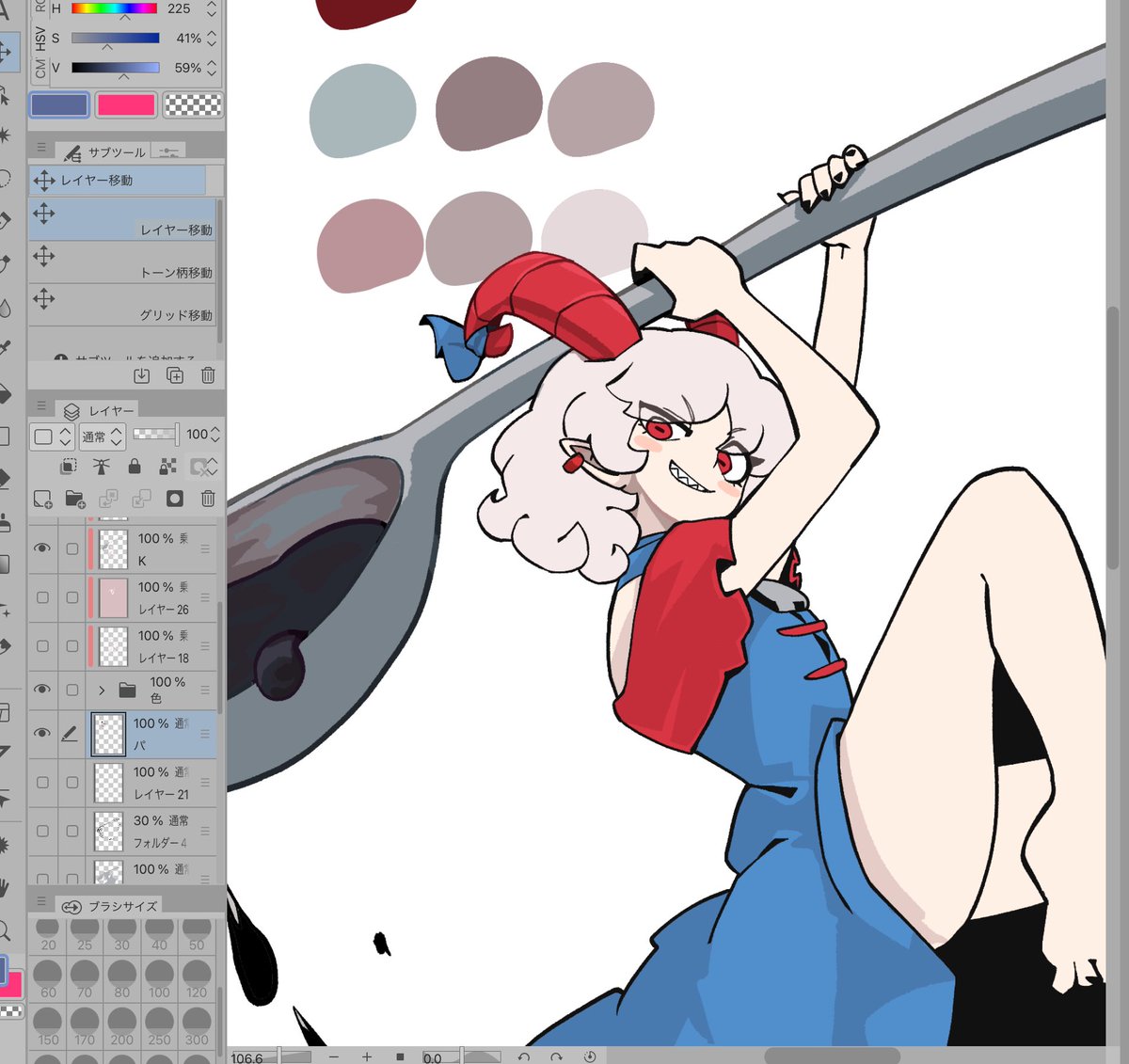The width and height of the screenshot is (1129, 1064).
Task: Hide the selected layer パ
Action: coord(42,734)
